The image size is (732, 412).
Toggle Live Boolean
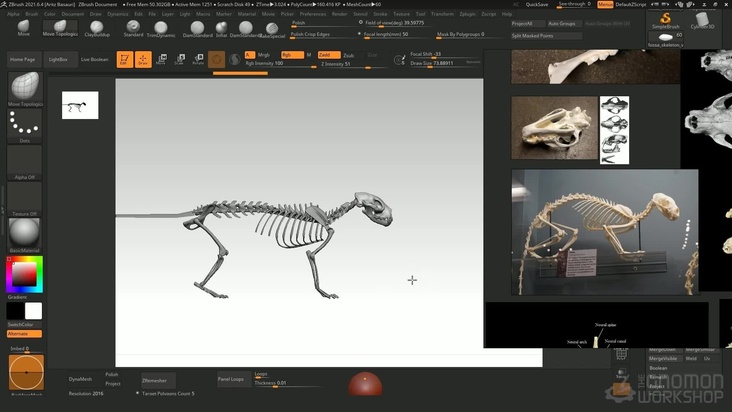click(95, 60)
